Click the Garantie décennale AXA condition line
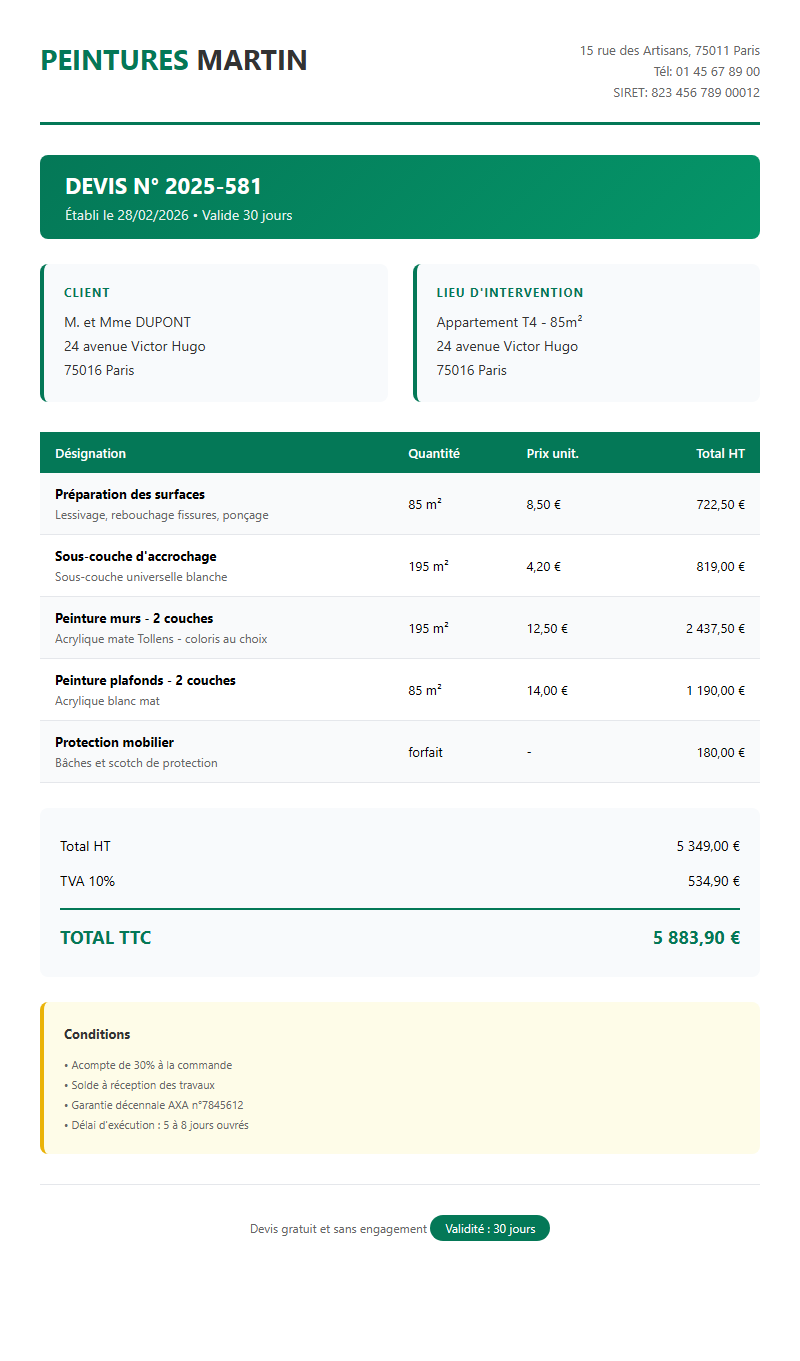This screenshot has height=1361, width=800. coord(157,1105)
